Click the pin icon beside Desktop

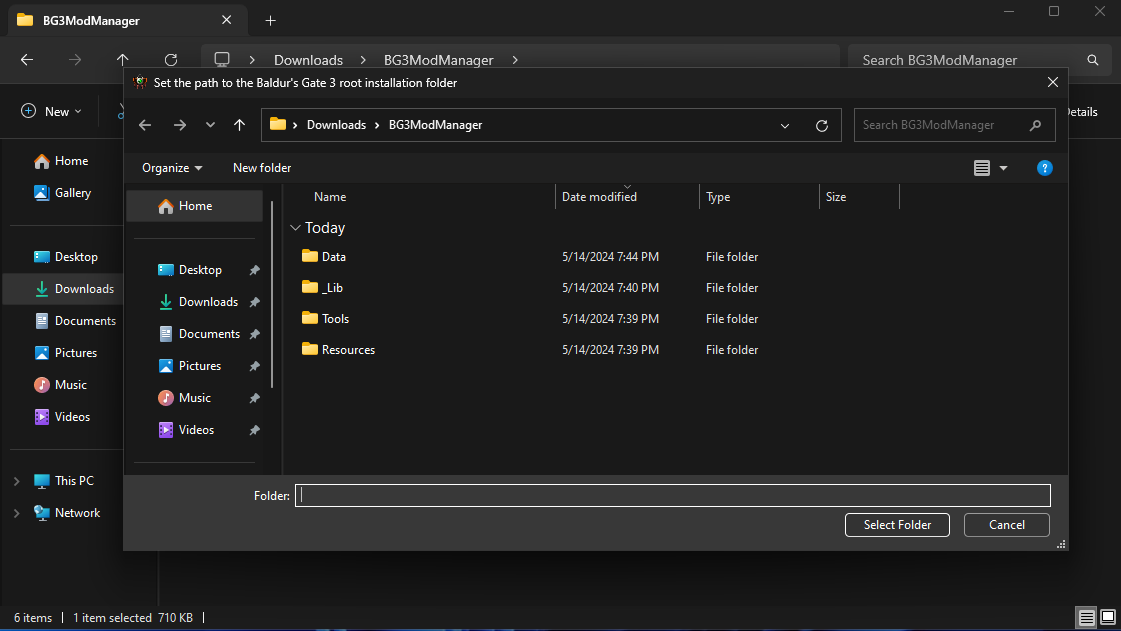tap(255, 270)
